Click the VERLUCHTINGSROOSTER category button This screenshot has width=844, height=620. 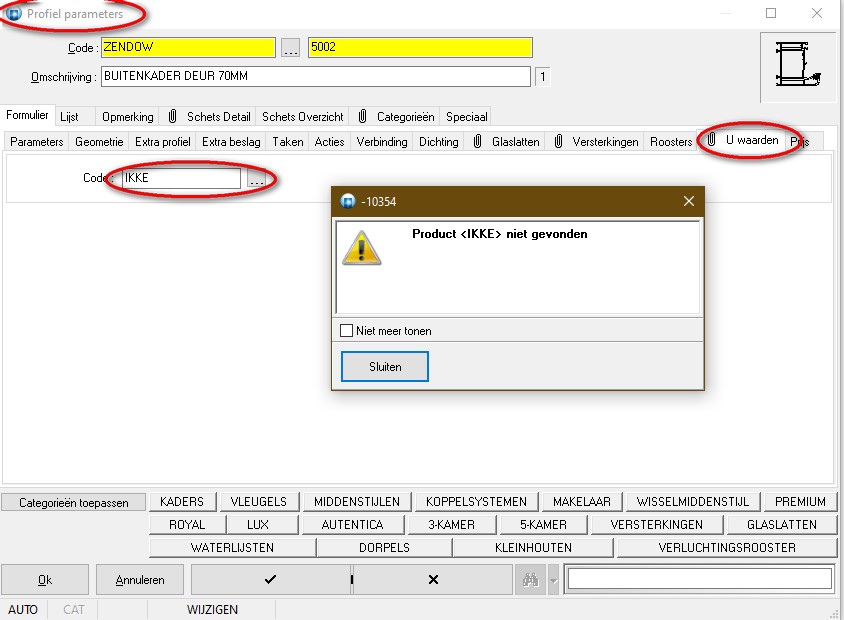727,548
